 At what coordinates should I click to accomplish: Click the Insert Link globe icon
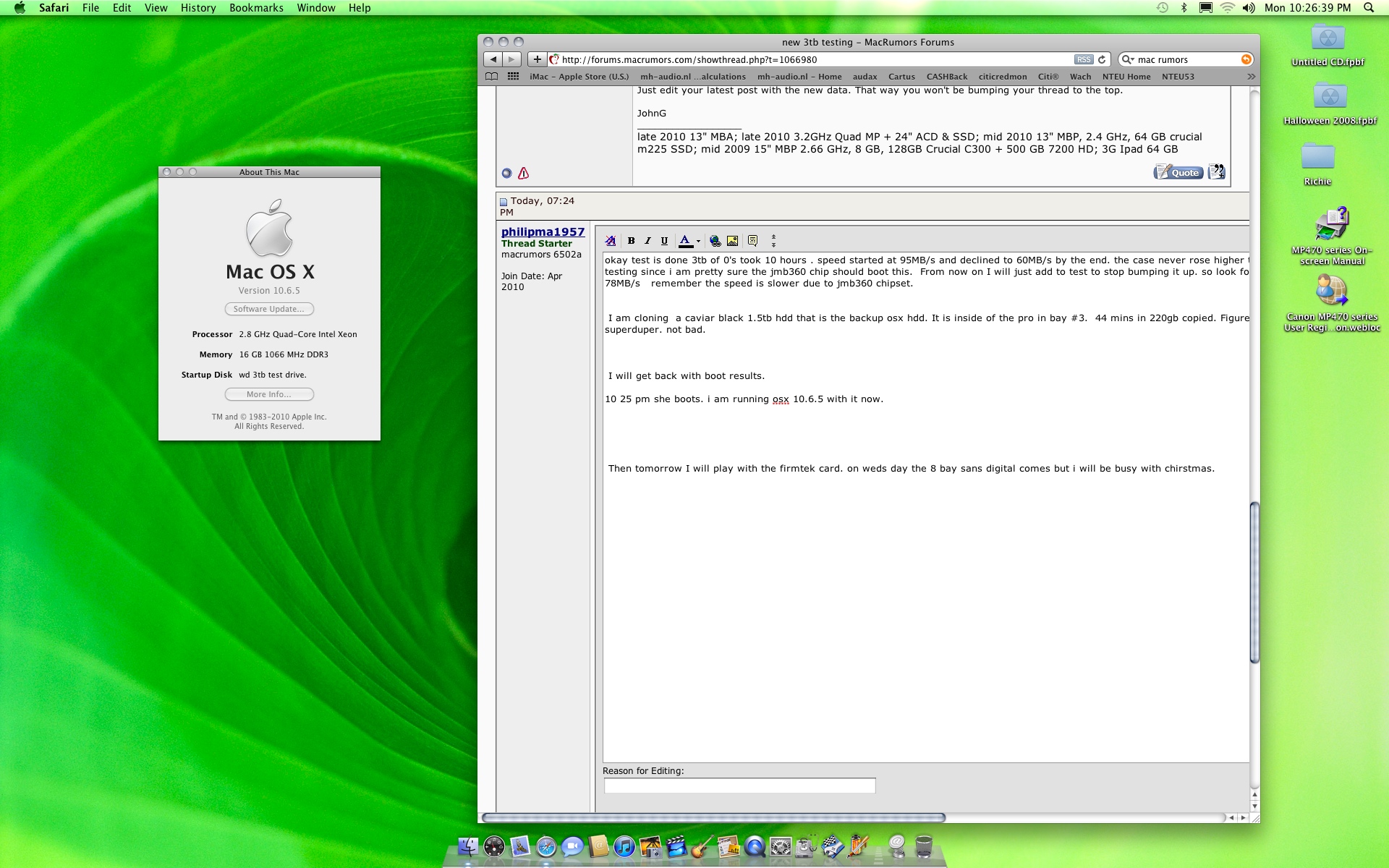pos(715,241)
